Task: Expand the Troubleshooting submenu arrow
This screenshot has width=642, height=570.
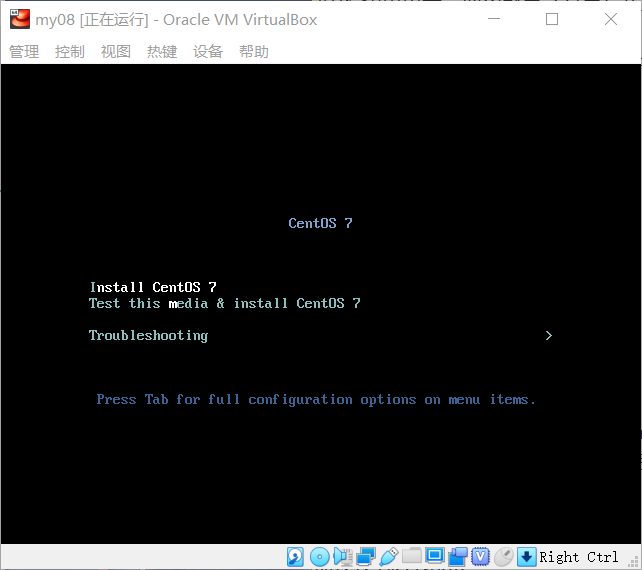Action: 549,335
